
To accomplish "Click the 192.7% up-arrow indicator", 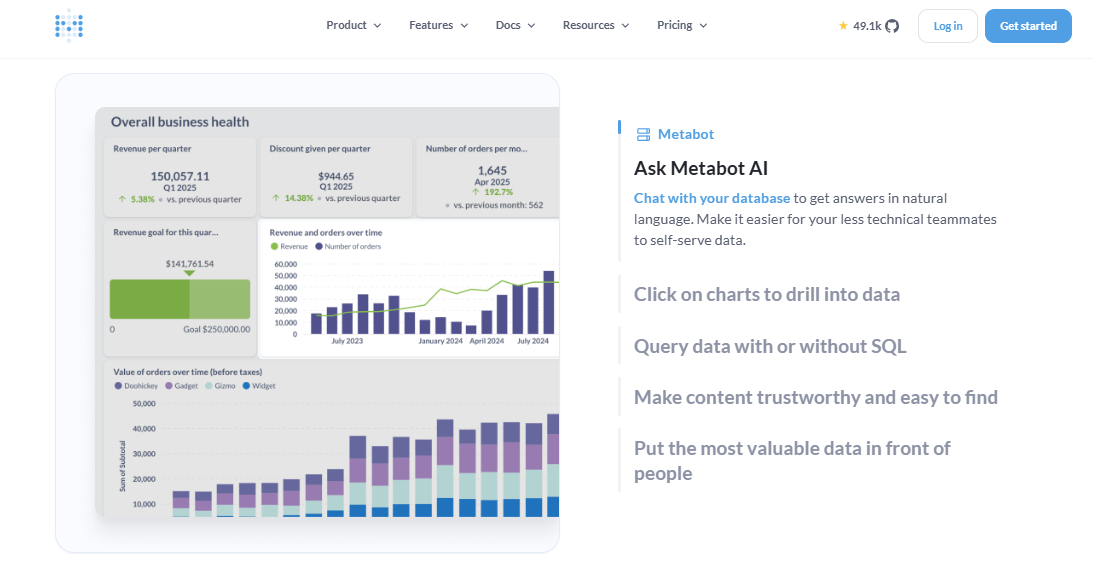I will click(x=476, y=192).
